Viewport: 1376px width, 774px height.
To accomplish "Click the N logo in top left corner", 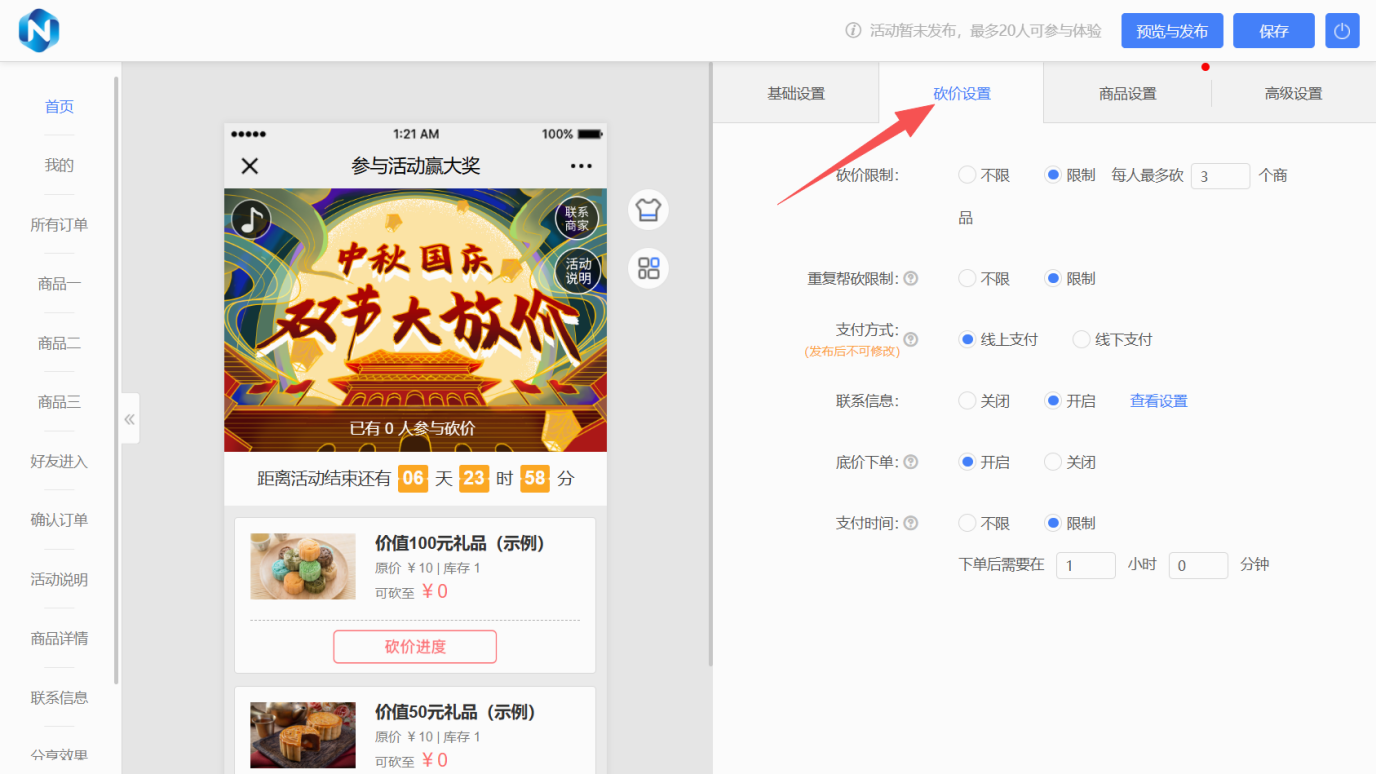I will [x=39, y=30].
